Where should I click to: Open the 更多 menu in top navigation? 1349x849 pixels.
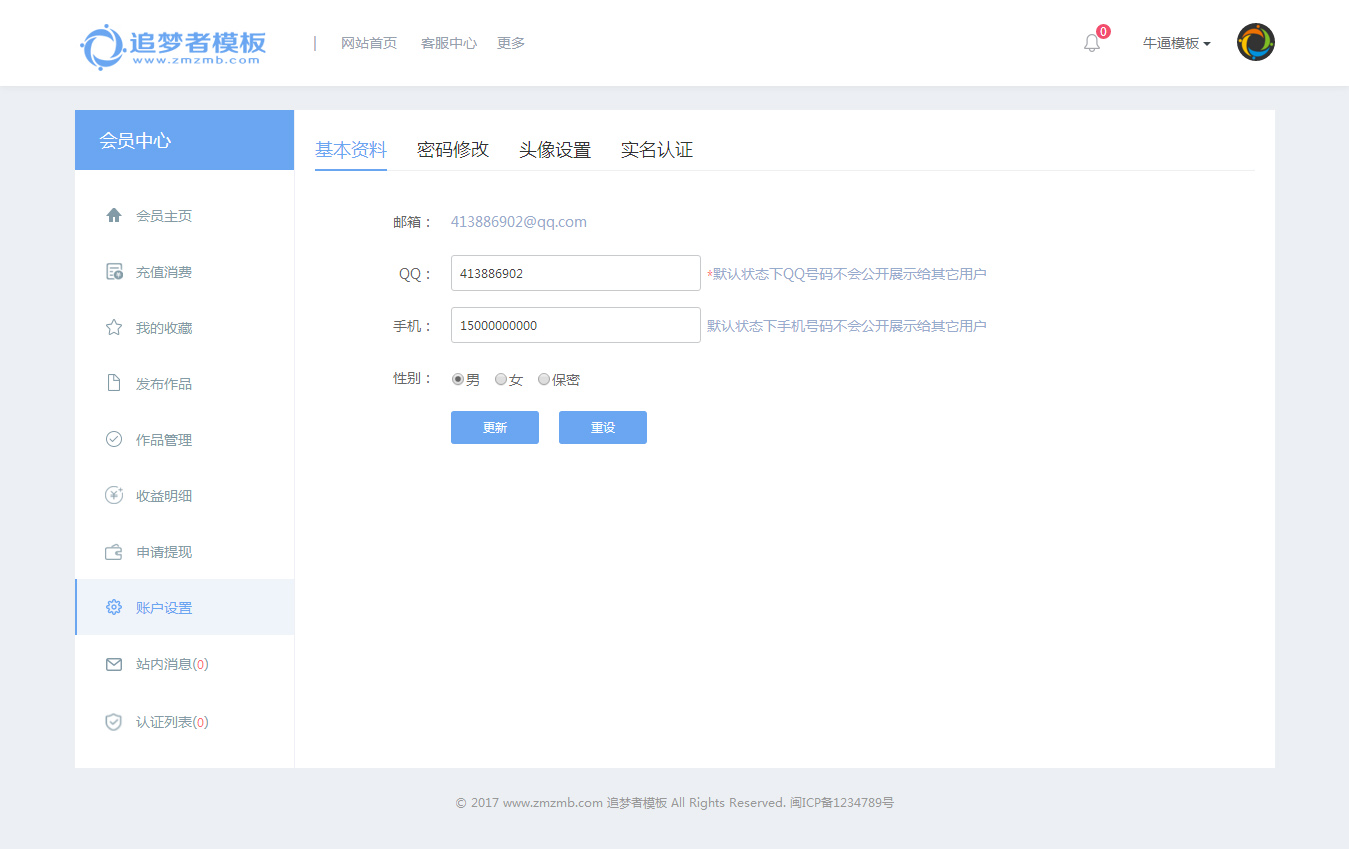tap(511, 43)
